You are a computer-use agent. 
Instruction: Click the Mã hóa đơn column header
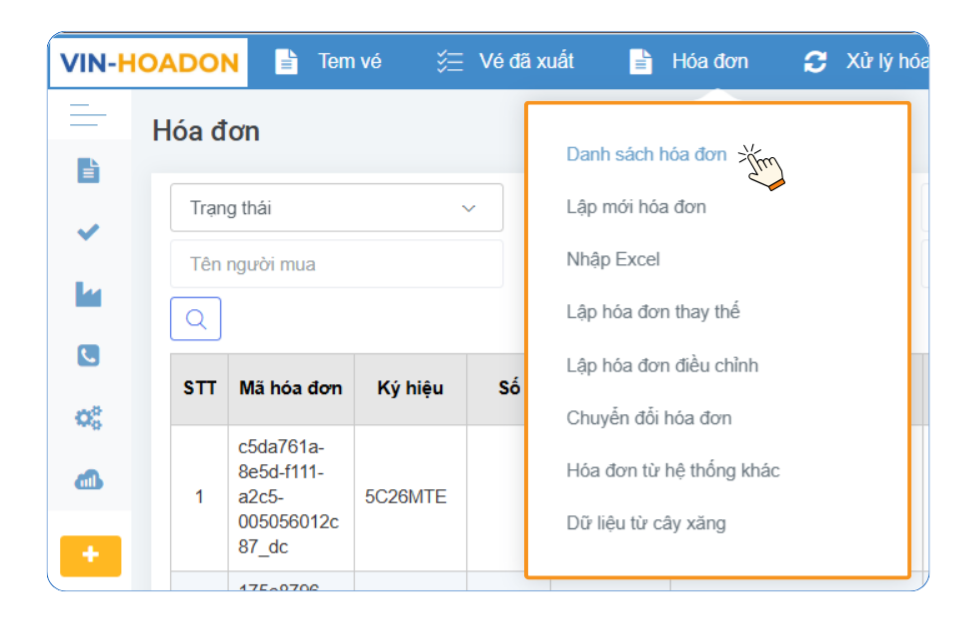coord(291,389)
